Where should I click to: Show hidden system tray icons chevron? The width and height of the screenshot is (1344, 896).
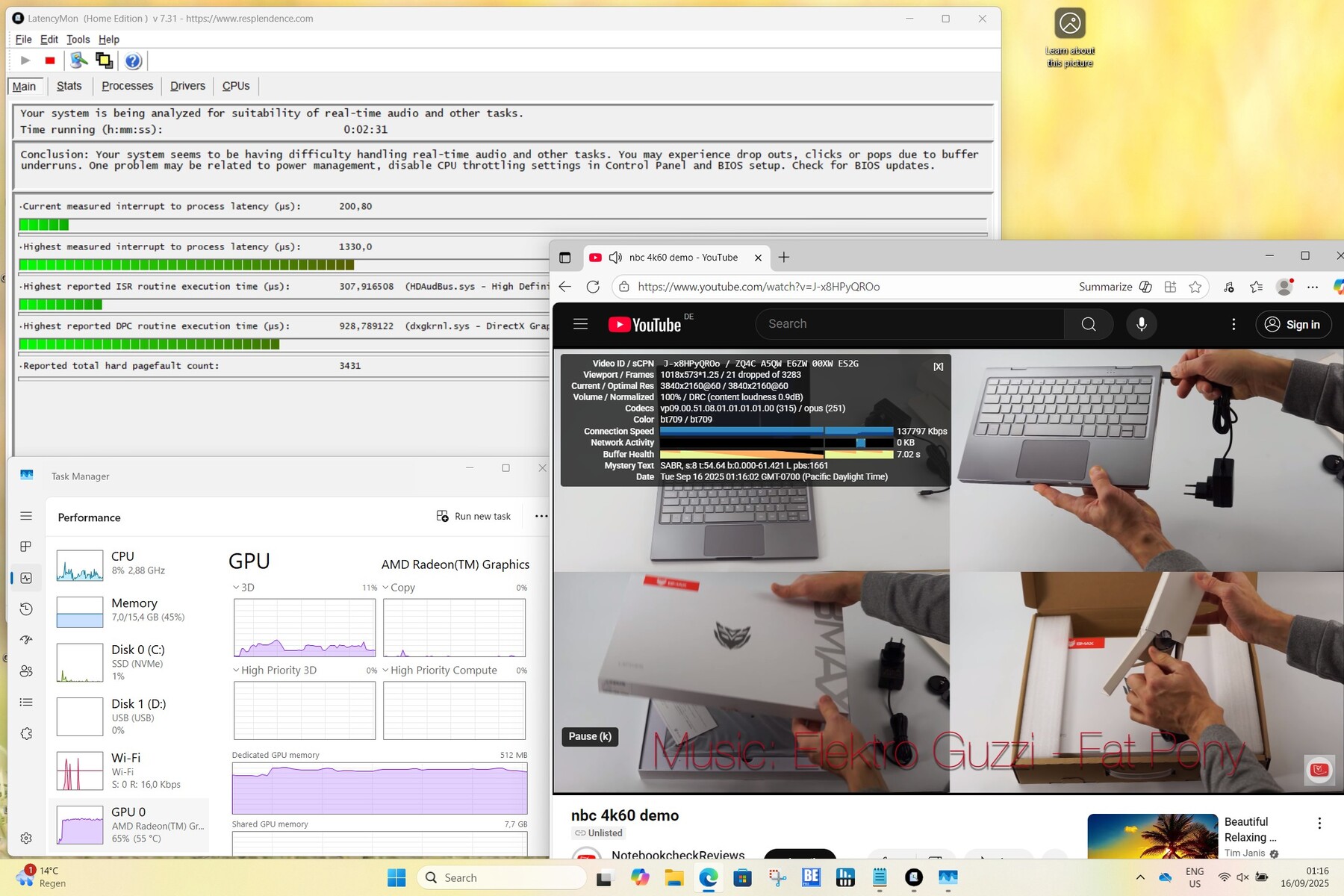pyautogui.click(x=1140, y=877)
